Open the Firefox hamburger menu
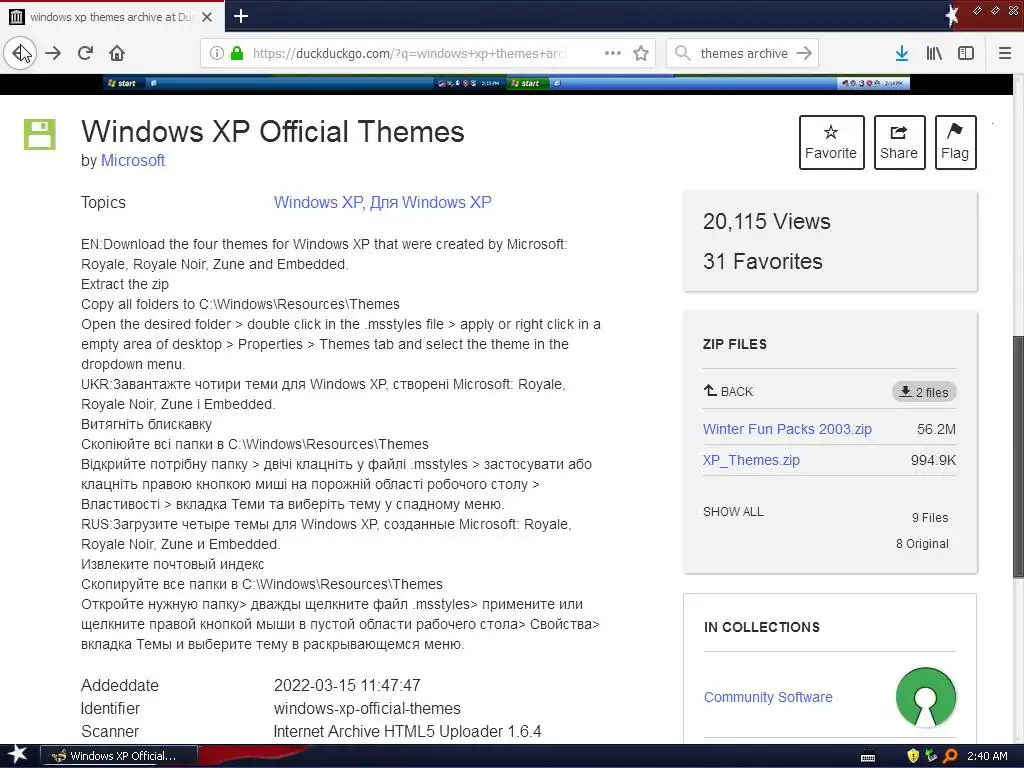 [x=1005, y=54]
